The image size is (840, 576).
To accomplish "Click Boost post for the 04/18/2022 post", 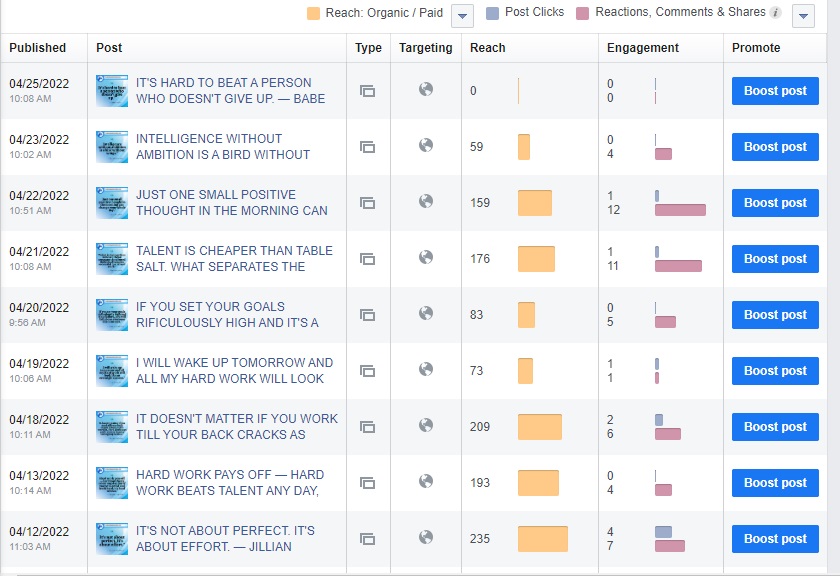I will tap(775, 427).
